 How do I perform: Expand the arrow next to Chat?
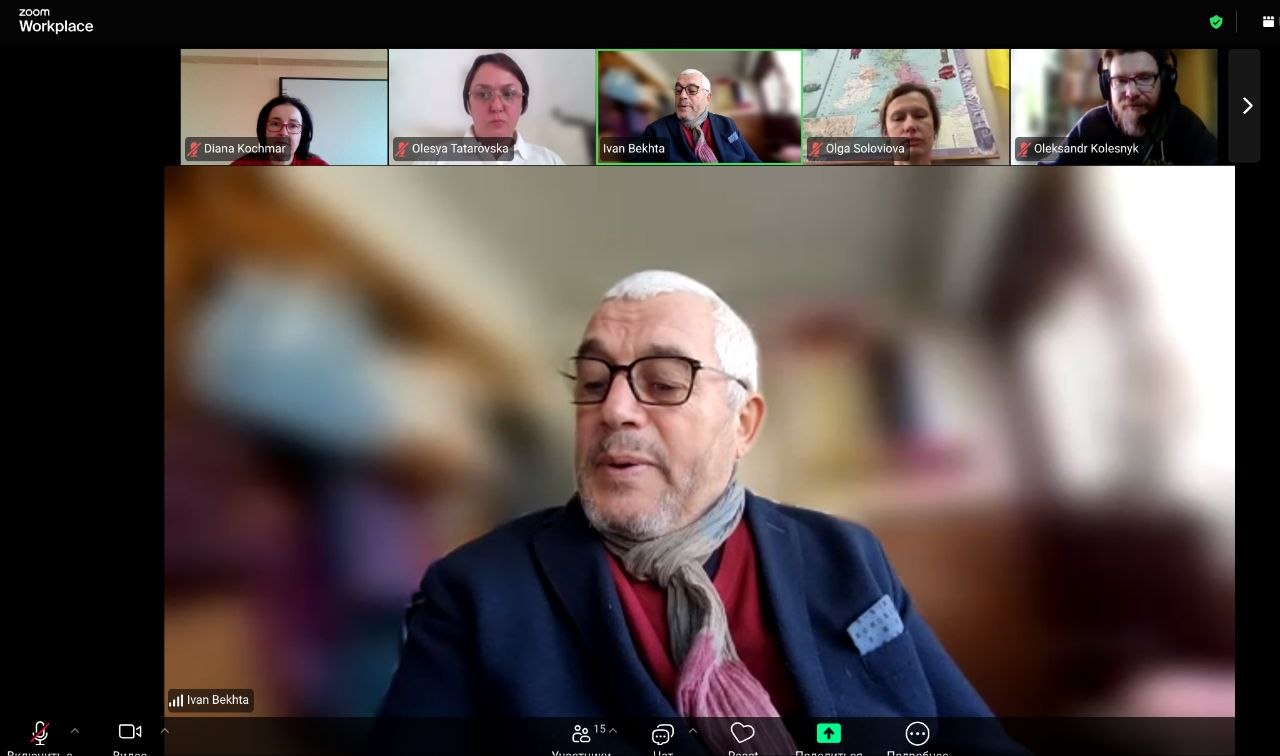pos(693,731)
